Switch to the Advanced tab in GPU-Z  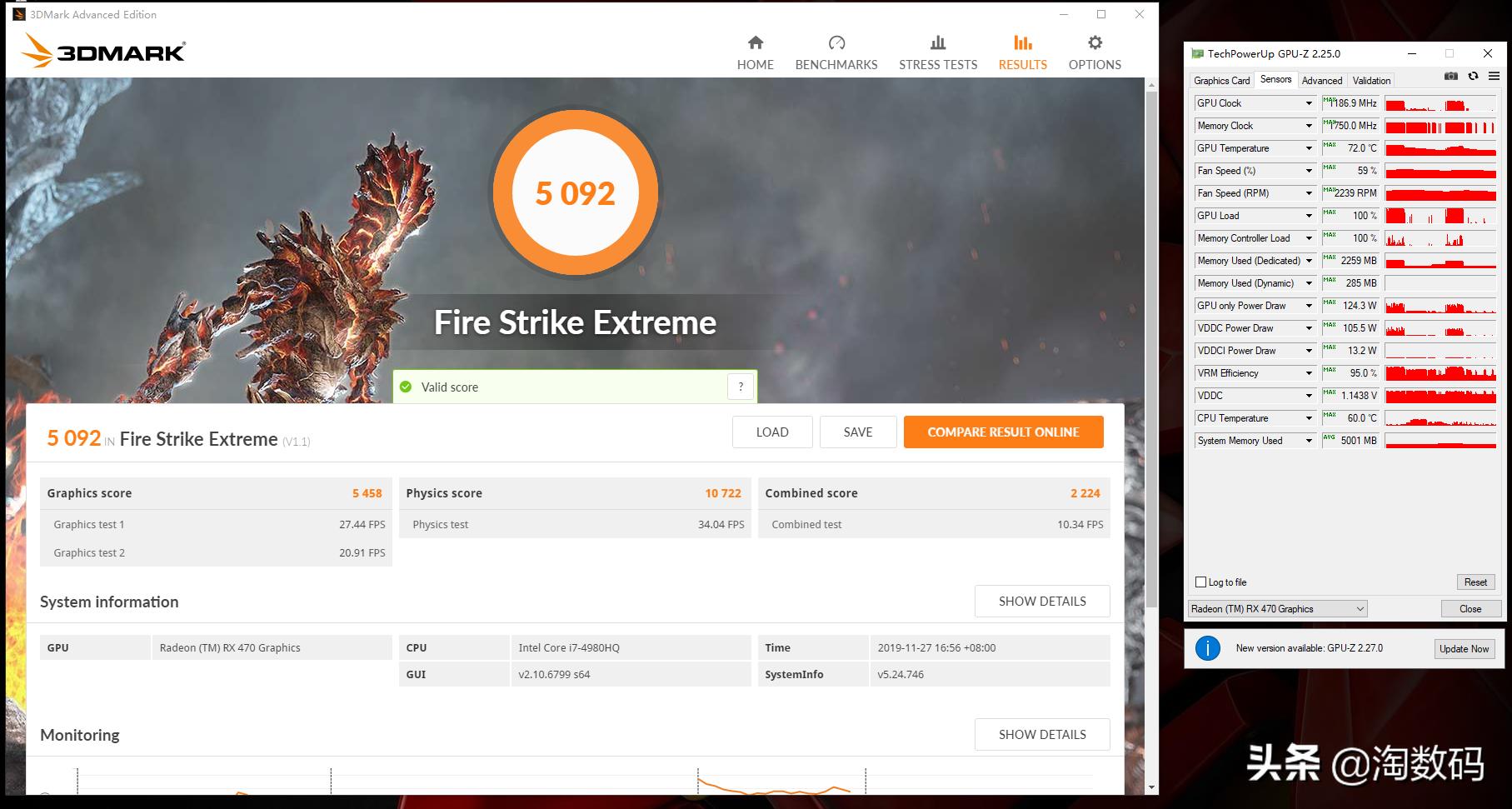point(1322,81)
